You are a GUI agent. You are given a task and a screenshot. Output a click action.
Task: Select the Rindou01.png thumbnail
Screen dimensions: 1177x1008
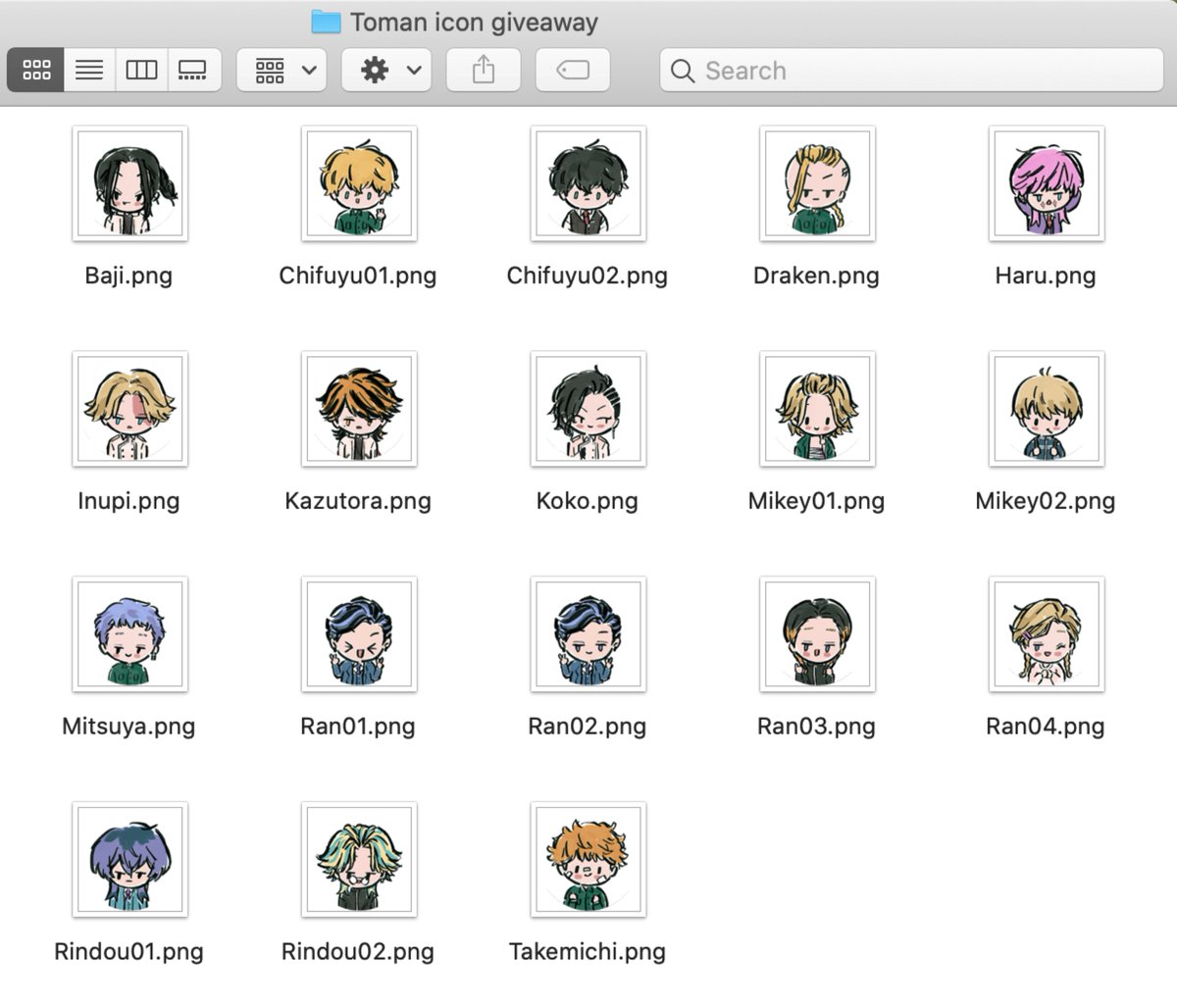pyautogui.click(x=129, y=860)
